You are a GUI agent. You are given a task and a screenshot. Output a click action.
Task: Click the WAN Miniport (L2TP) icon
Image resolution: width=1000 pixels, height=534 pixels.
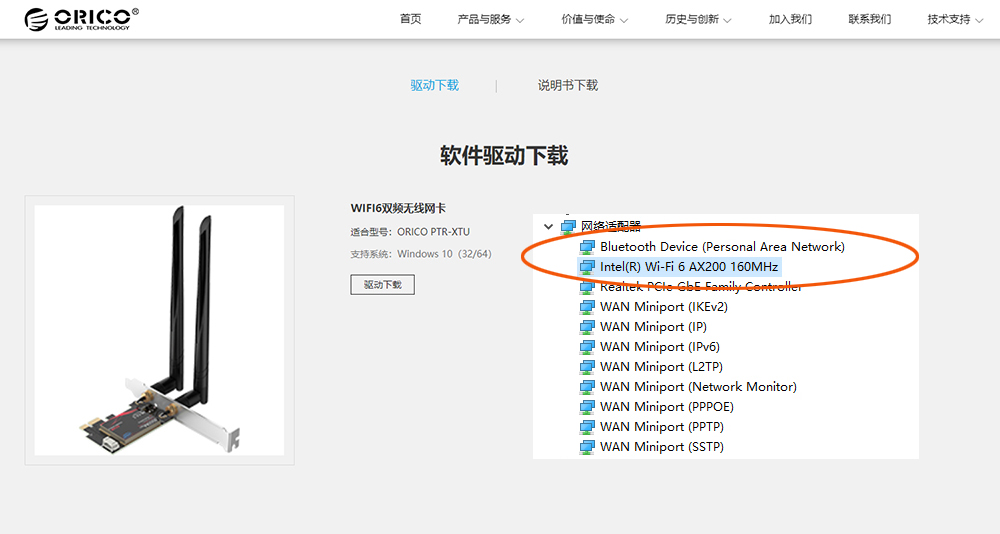tap(587, 367)
